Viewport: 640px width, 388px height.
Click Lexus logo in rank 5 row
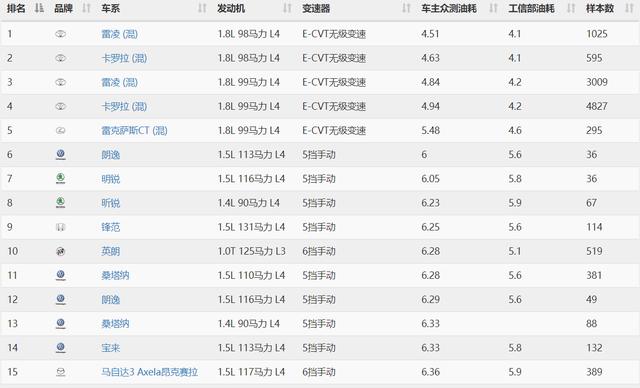pos(60,131)
